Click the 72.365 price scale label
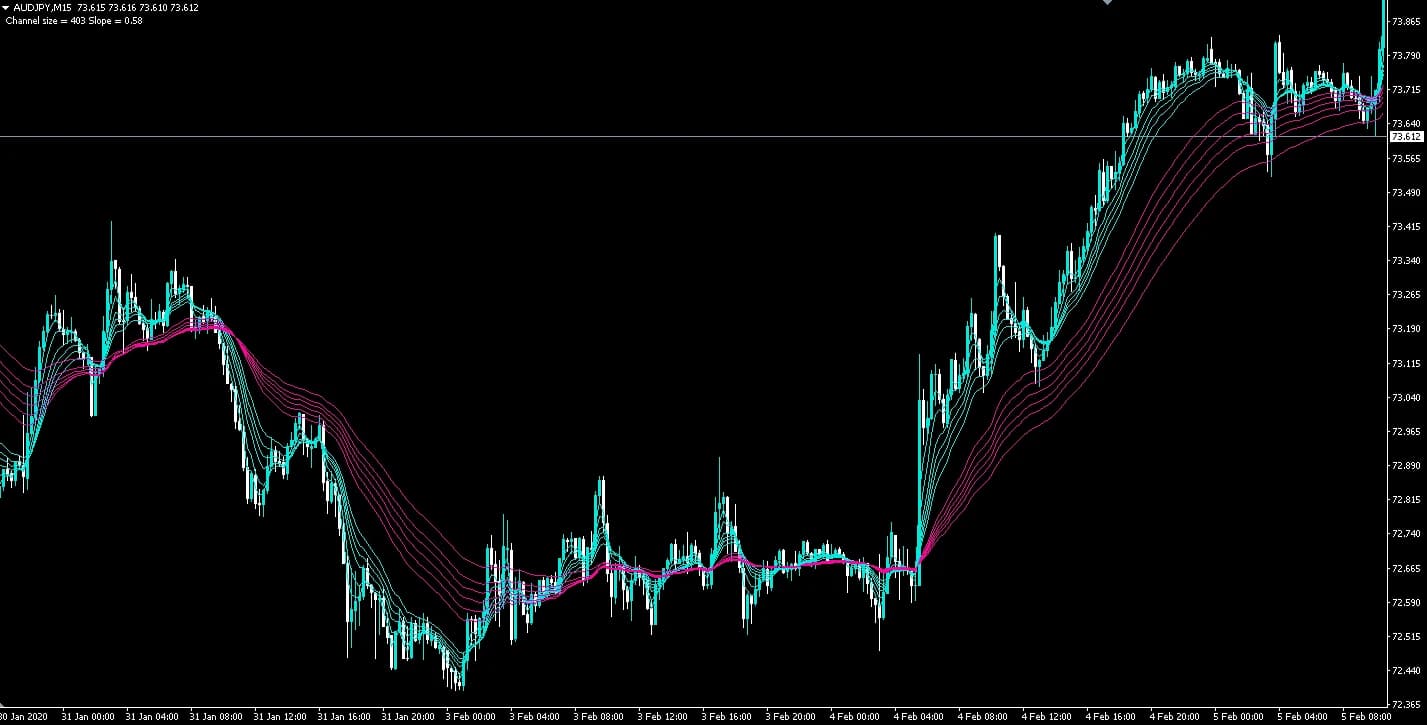1427x725 pixels. pyautogui.click(x=1406, y=705)
